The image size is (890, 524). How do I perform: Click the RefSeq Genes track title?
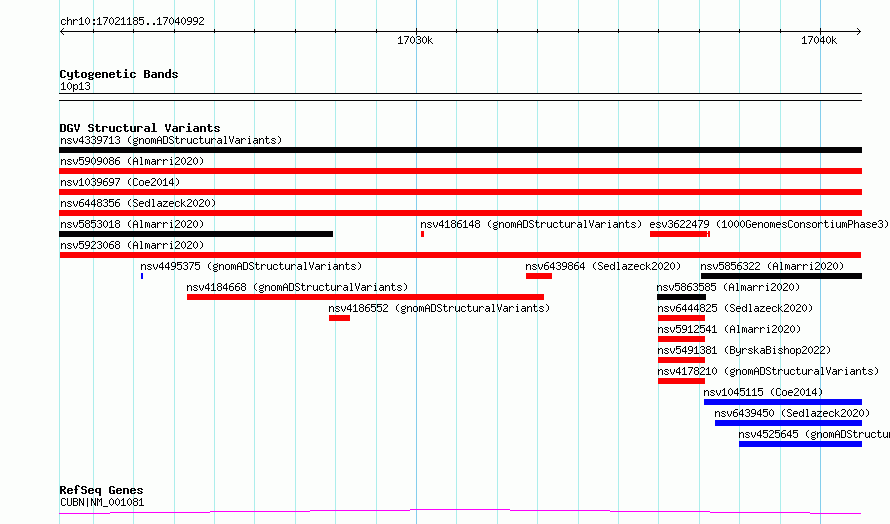(101, 491)
